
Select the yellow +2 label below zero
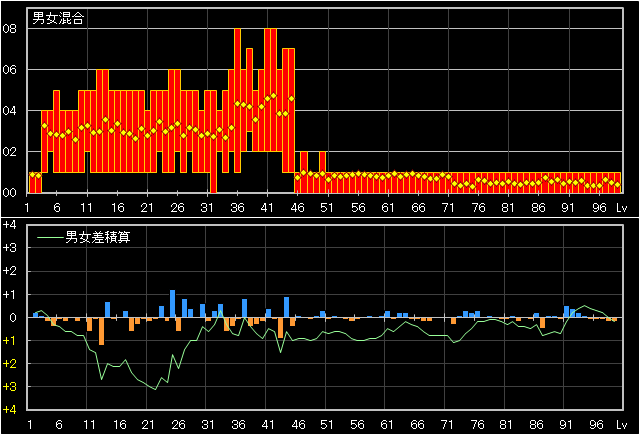click(9, 364)
